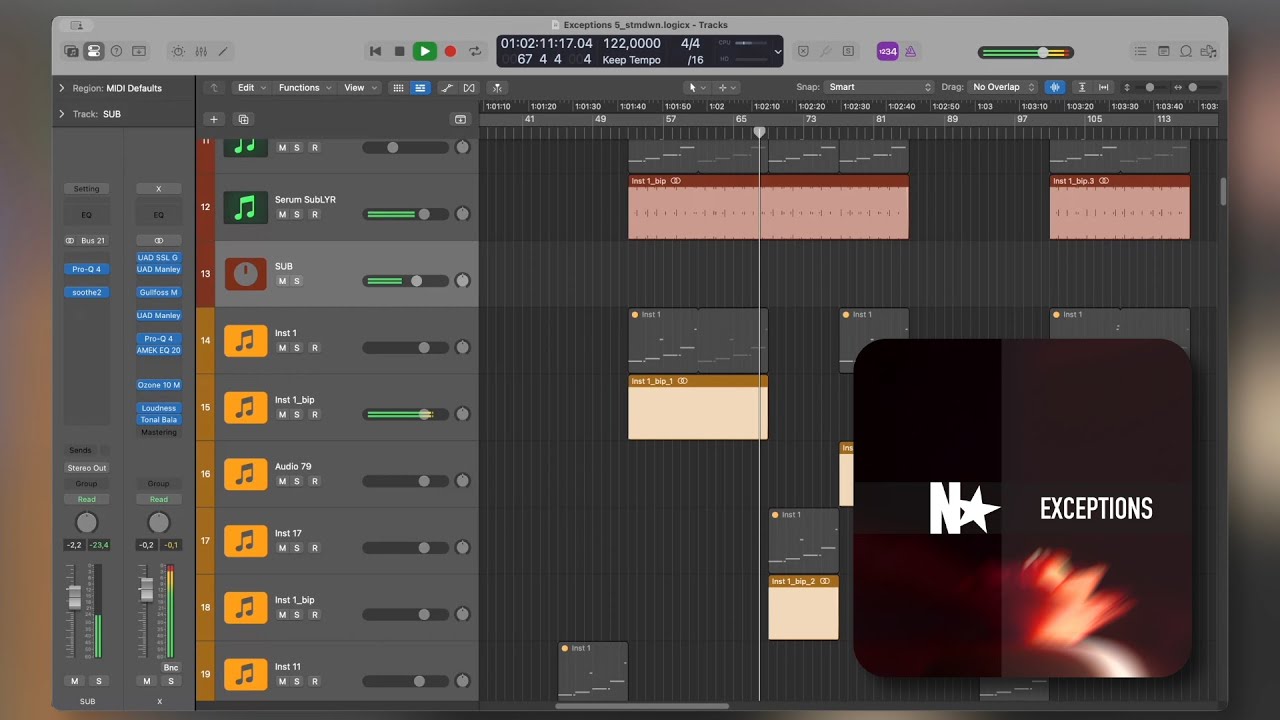The height and width of the screenshot is (720, 1280).
Task: Open the secondary tool menu
Action: click(x=727, y=88)
